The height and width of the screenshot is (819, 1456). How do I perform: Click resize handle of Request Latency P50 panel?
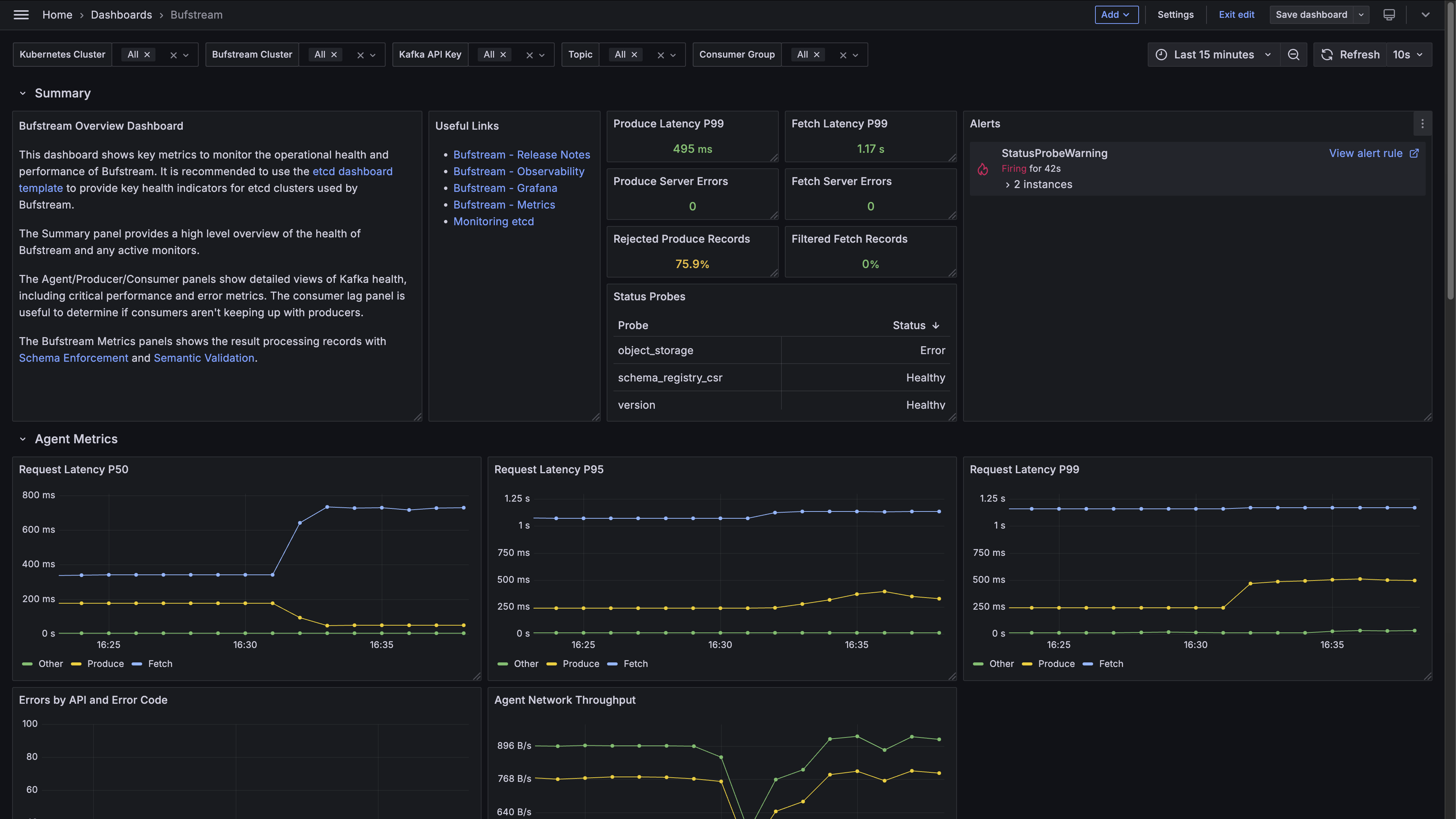click(477, 676)
